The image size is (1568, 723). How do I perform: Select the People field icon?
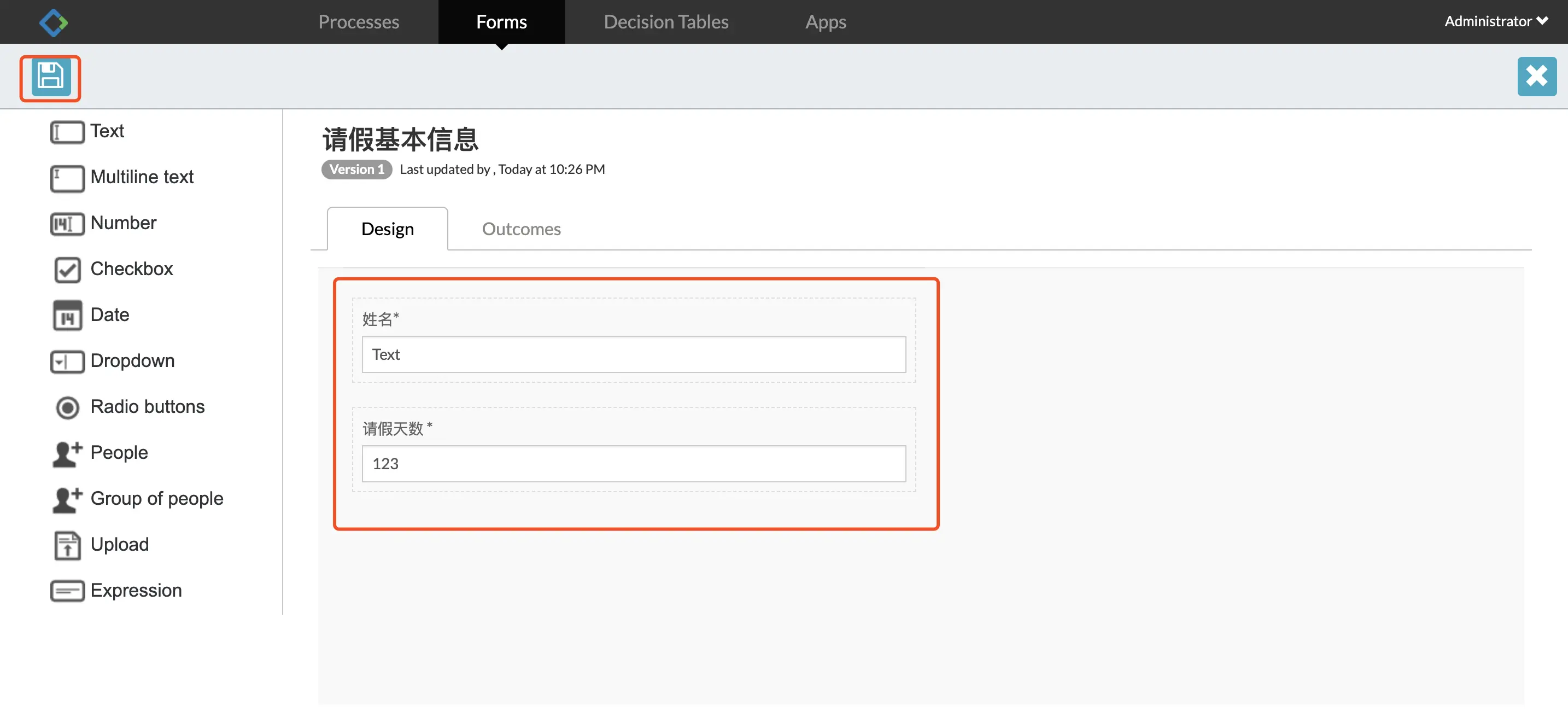click(67, 453)
